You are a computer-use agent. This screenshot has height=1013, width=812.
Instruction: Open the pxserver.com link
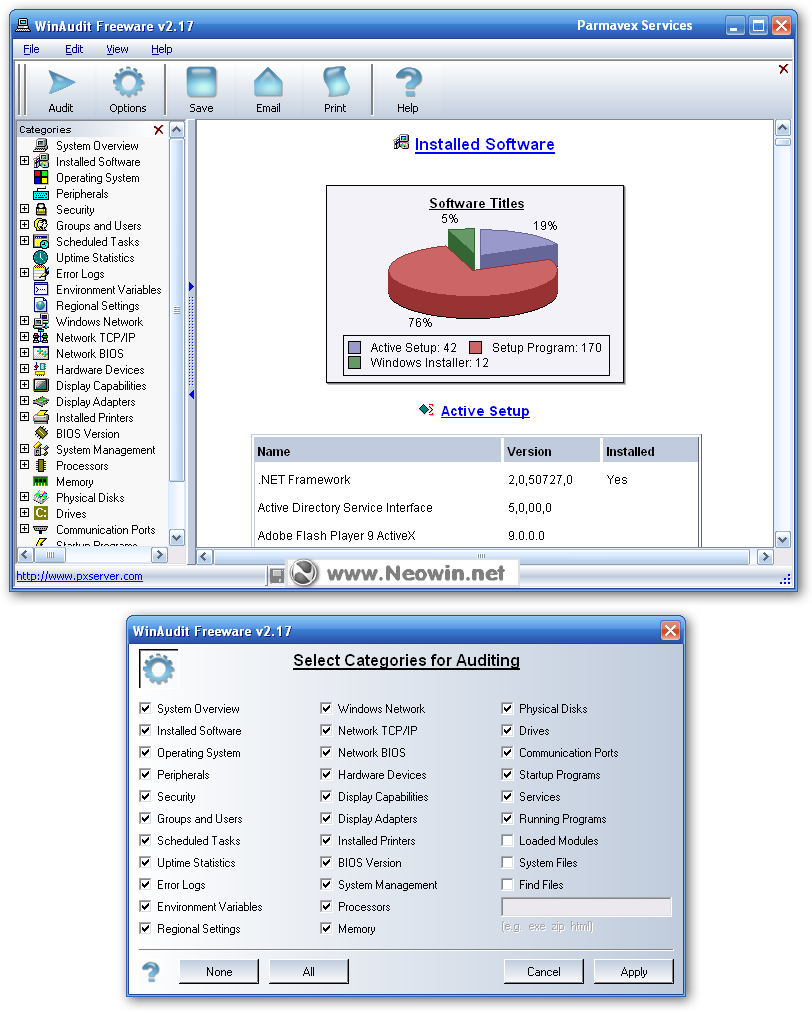point(79,576)
